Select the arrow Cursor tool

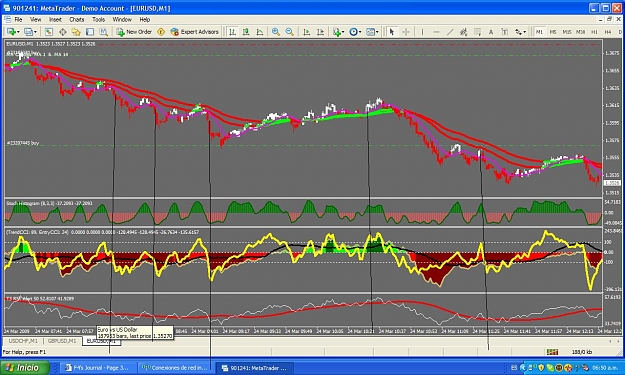coord(391,32)
